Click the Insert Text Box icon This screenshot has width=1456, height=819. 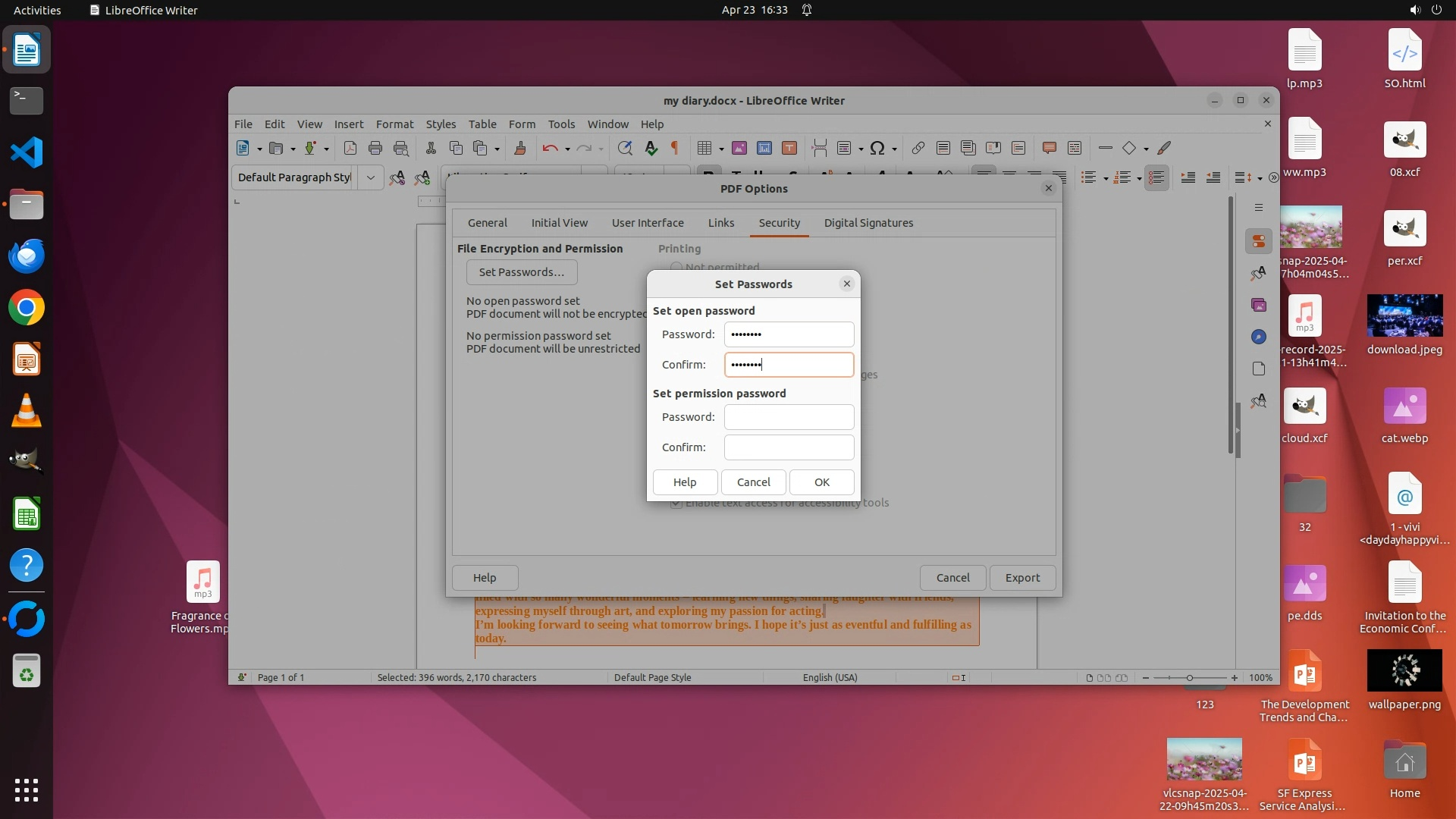coord(789,149)
